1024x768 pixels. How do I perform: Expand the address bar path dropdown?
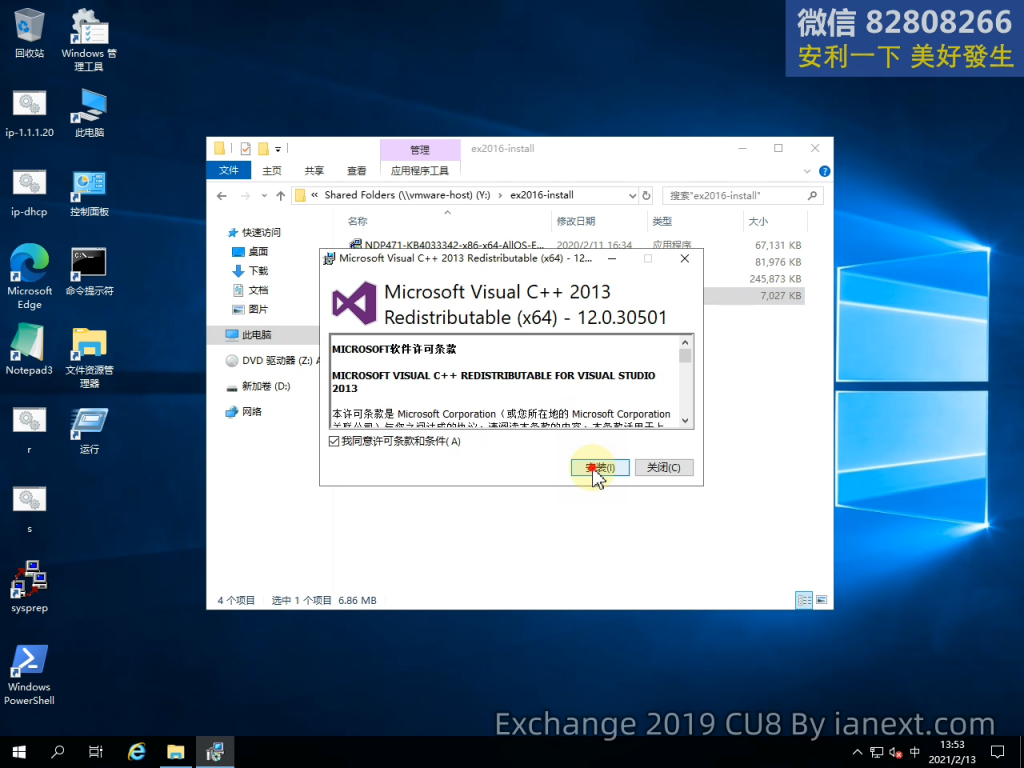point(631,196)
